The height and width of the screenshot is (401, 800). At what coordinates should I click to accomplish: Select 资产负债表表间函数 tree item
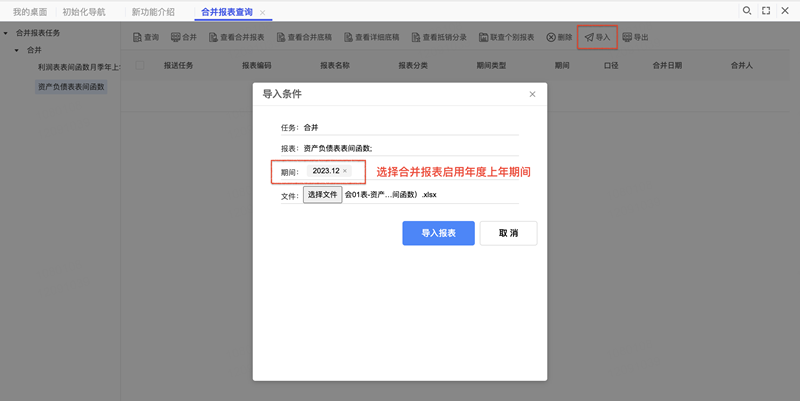click(71, 87)
